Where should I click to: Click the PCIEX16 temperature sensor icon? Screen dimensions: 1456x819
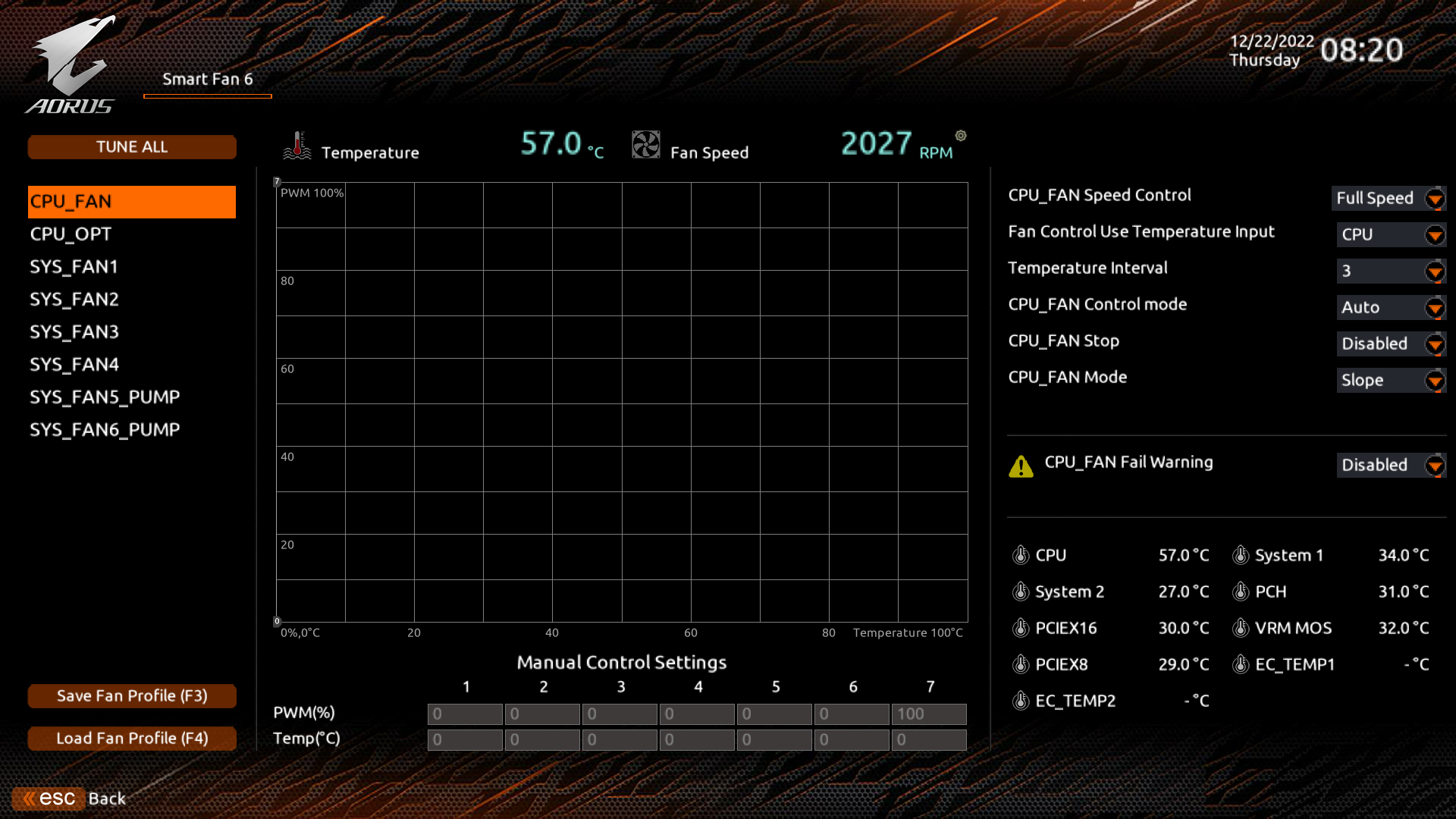pyautogui.click(x=1021, y=628)
